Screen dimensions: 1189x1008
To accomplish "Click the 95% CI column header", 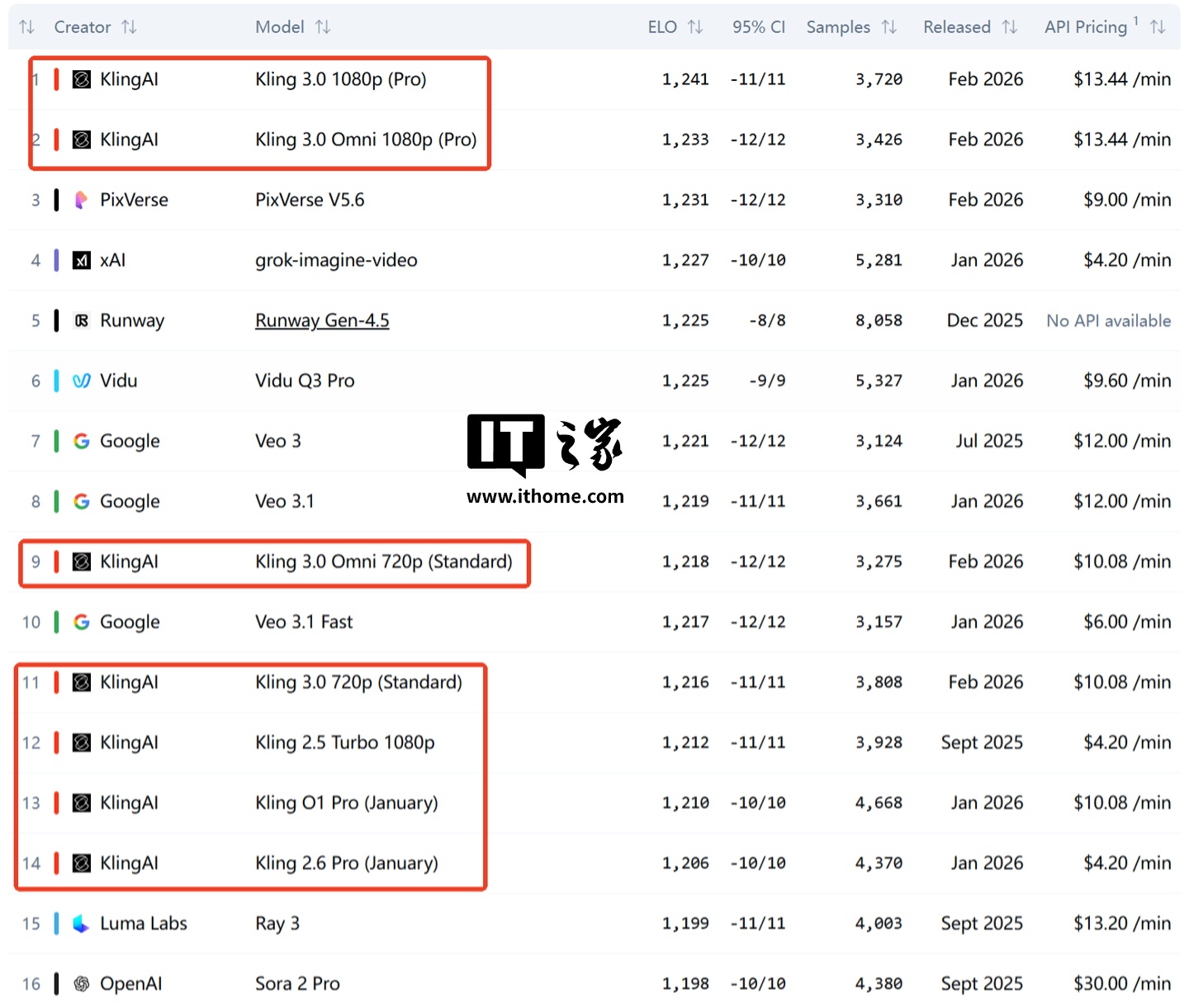I will coord(759,27).
